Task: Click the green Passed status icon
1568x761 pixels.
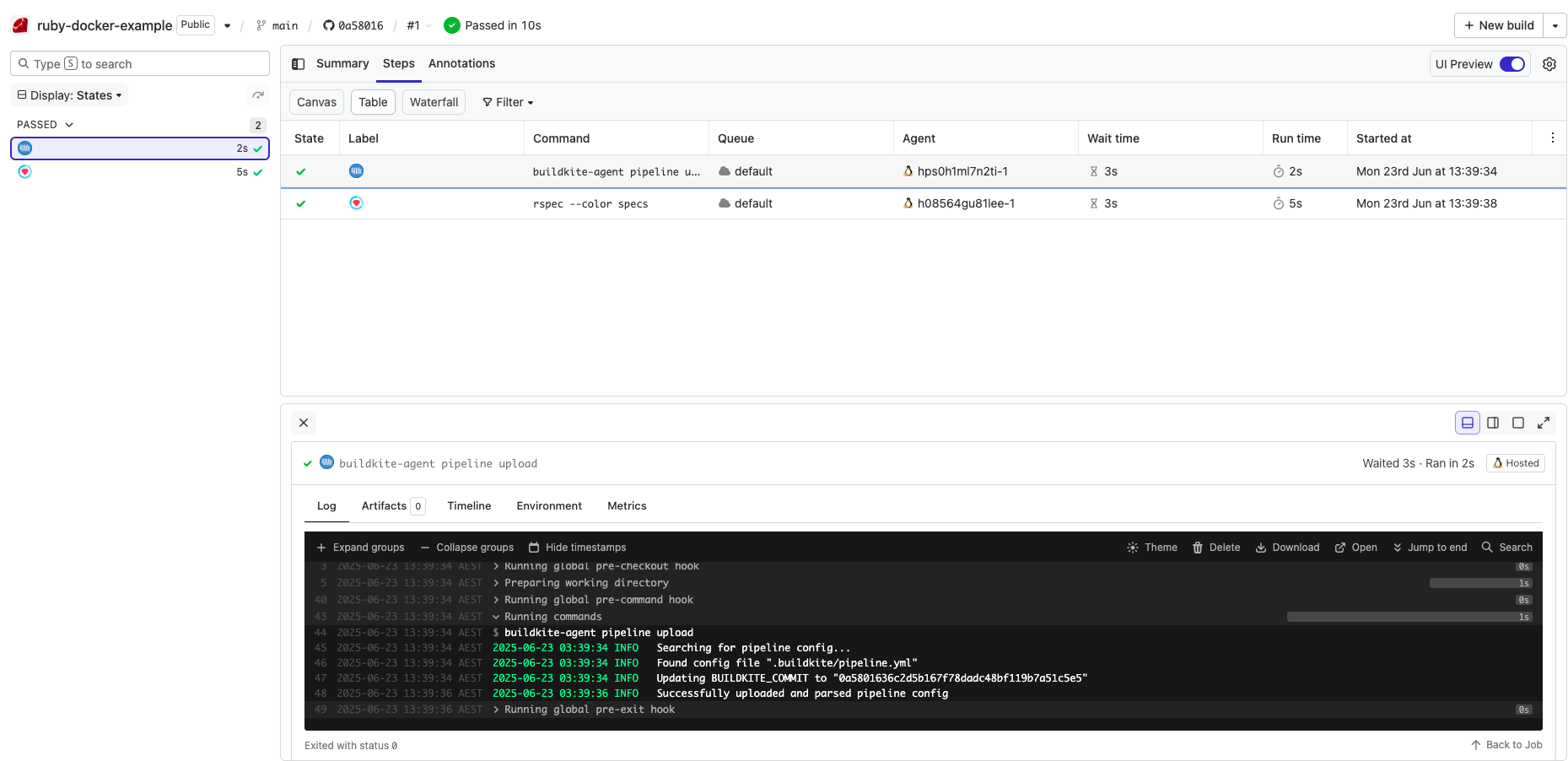Action: [452, 25]
